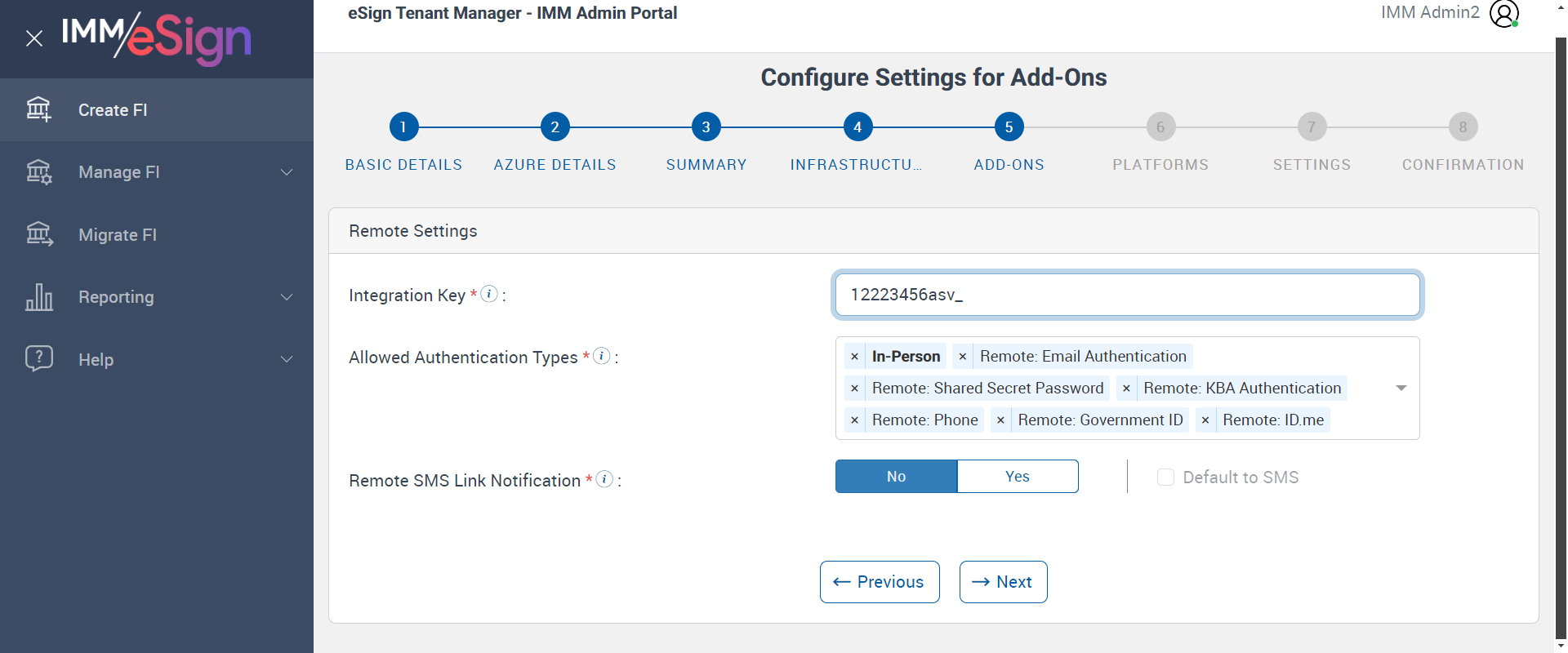Go to step 3 Summary
Viewport: 1568px width, 653px height.
pyautogui.click(x=706, y=127)
